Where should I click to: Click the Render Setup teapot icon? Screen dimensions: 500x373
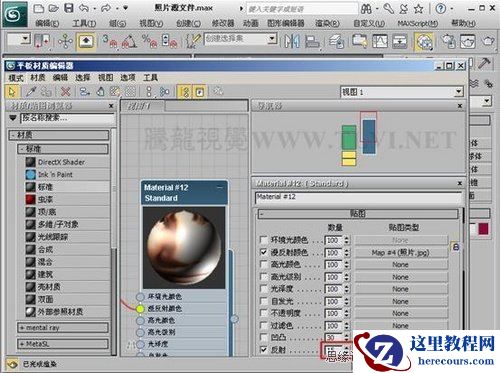point(448,41)
